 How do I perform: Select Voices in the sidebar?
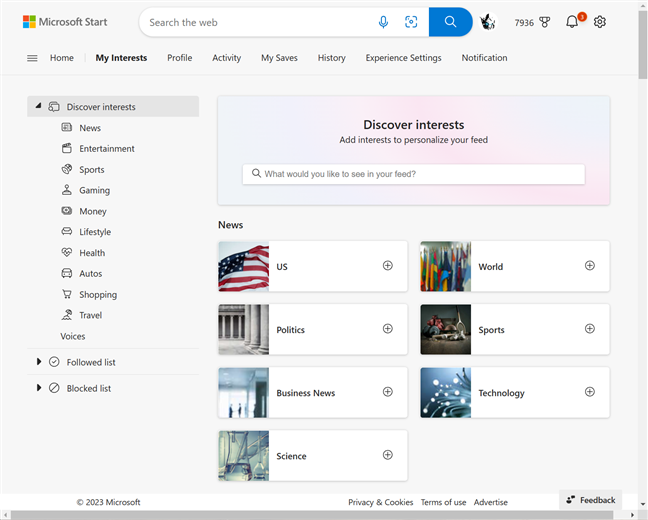click(x=73, y=336)
